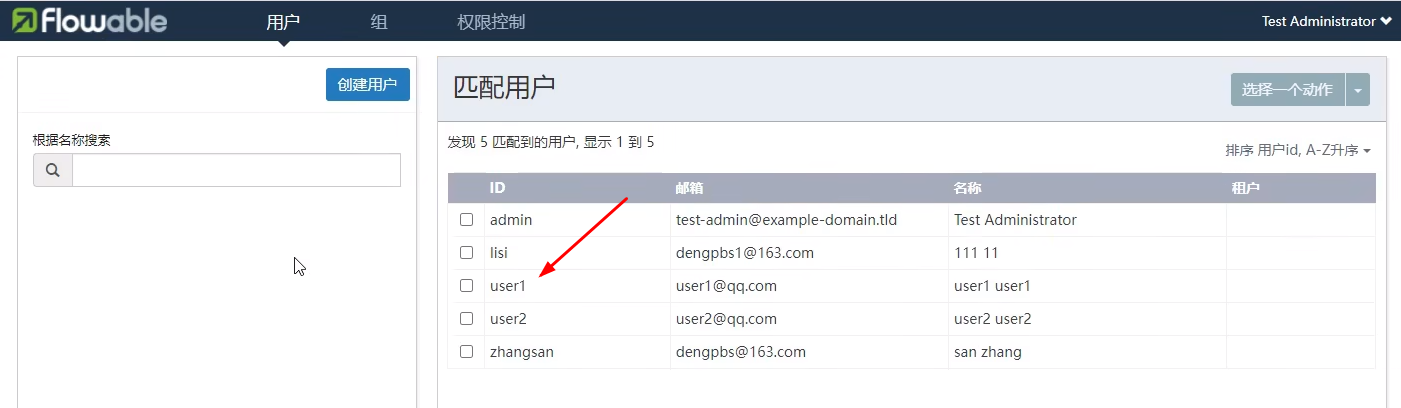Check the lisi user checkbox
The height and width of the screenshot is (408, 1401).
(x=466, y=253)
